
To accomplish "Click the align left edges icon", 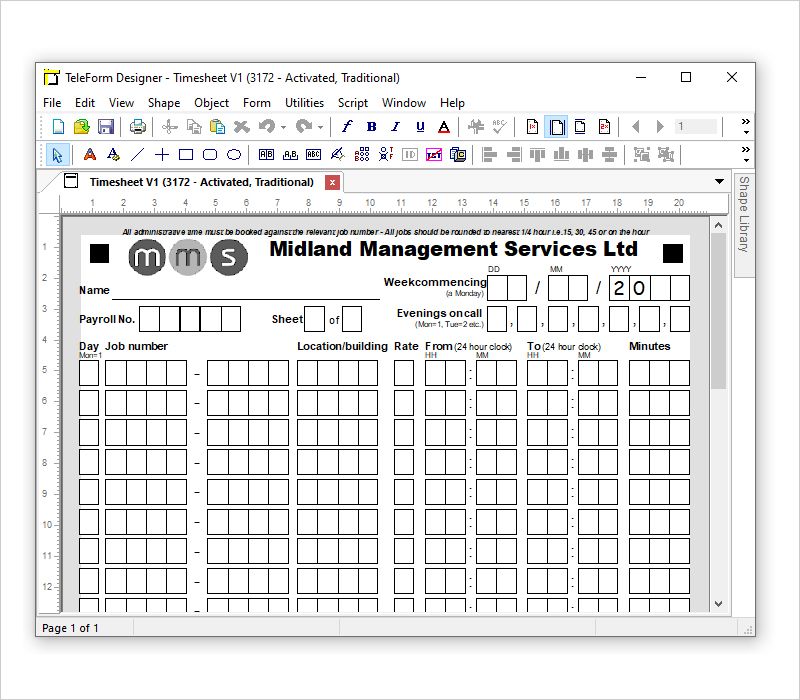I will click(x=489, y=154).
